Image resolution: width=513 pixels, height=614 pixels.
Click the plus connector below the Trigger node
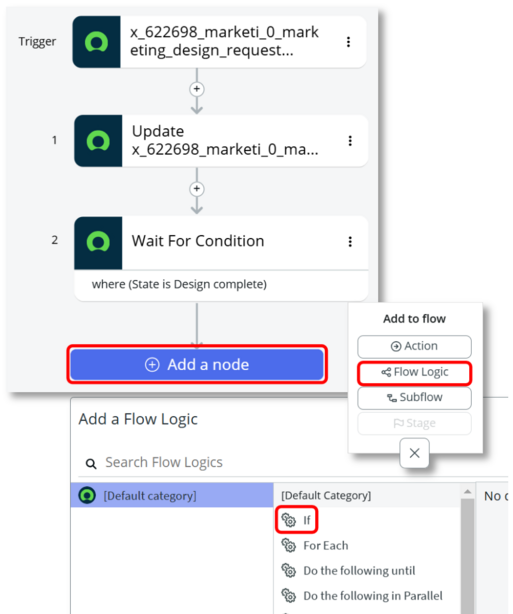tap(197, 89)
